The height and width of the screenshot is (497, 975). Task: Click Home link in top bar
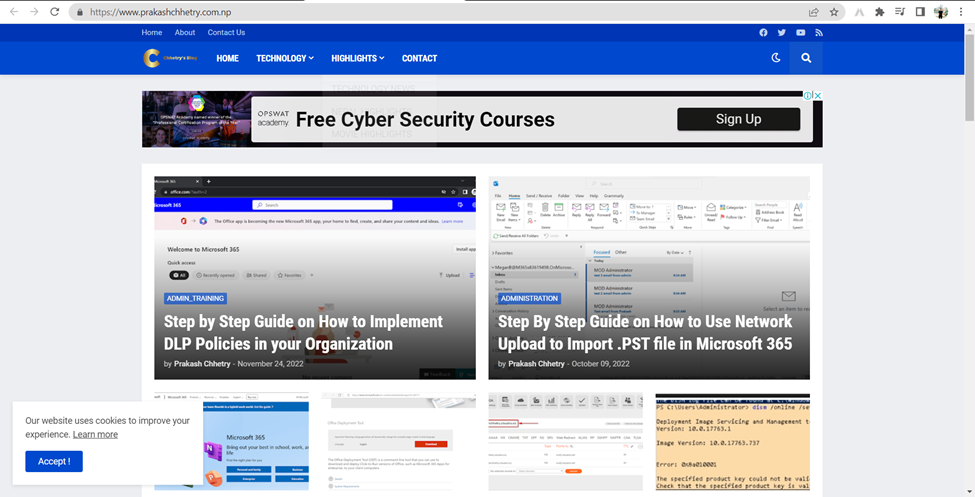pos(152,32)
